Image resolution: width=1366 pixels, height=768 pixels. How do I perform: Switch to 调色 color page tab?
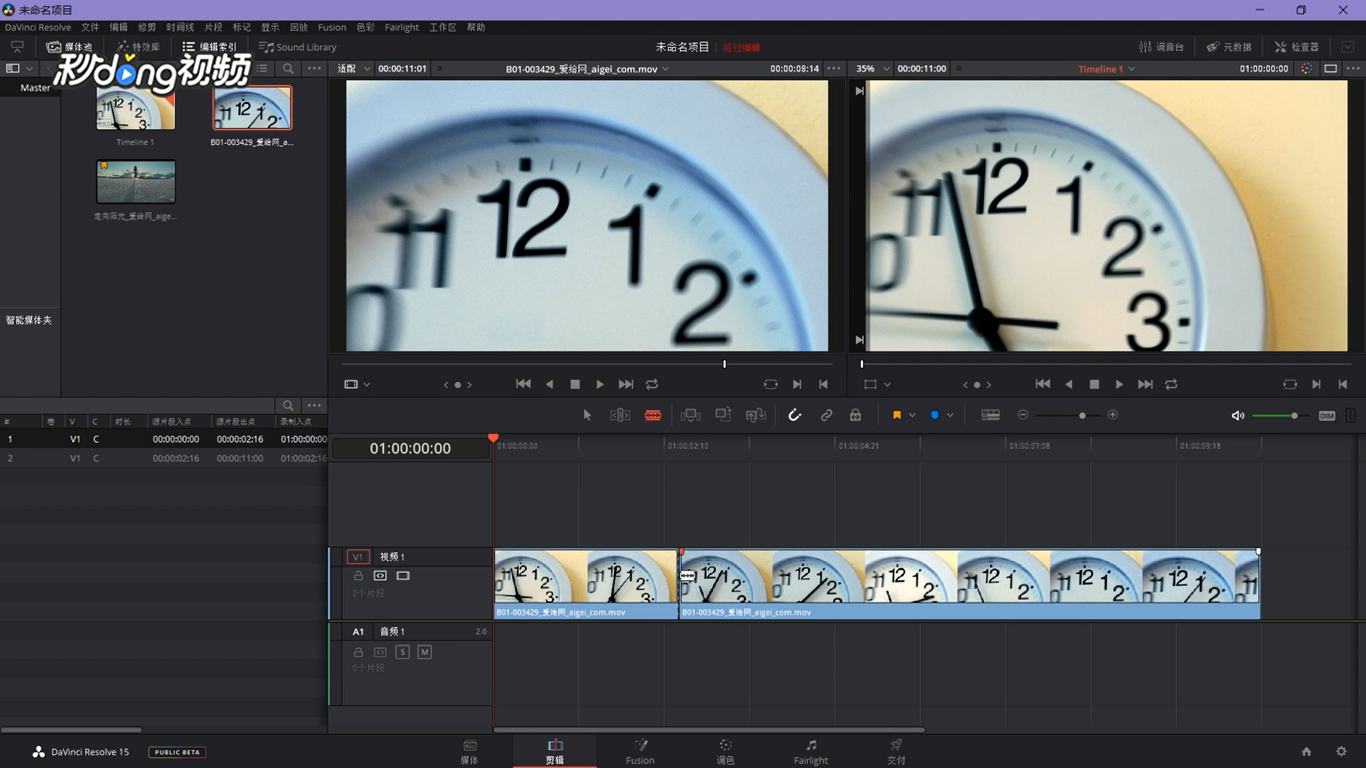coord(725,752)
